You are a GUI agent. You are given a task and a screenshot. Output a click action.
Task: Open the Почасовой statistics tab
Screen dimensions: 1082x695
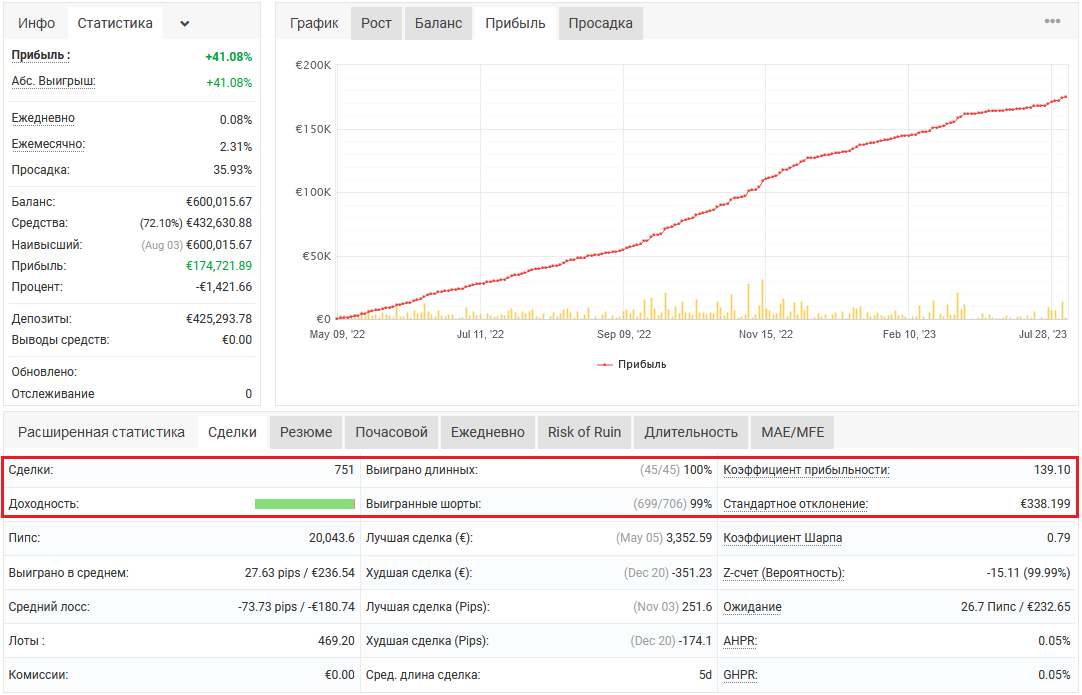coord(391,432)
